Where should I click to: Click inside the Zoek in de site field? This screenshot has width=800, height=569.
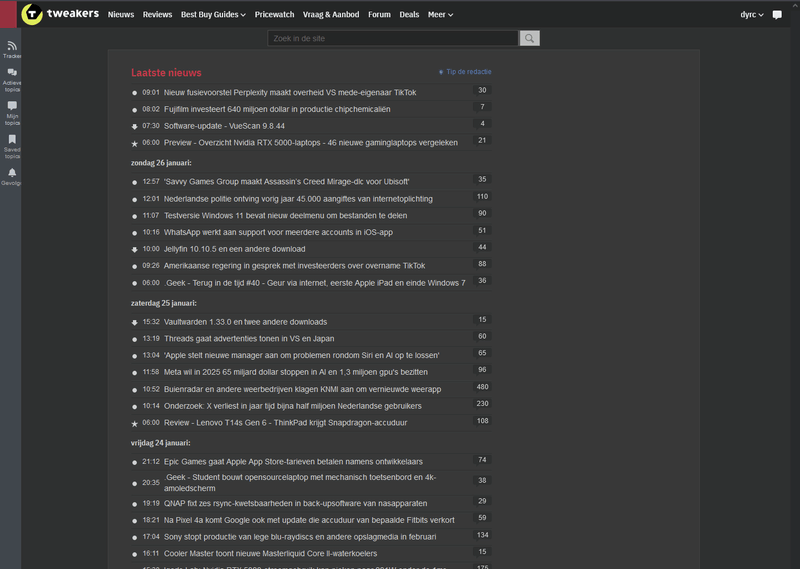[x=393, y=38]
